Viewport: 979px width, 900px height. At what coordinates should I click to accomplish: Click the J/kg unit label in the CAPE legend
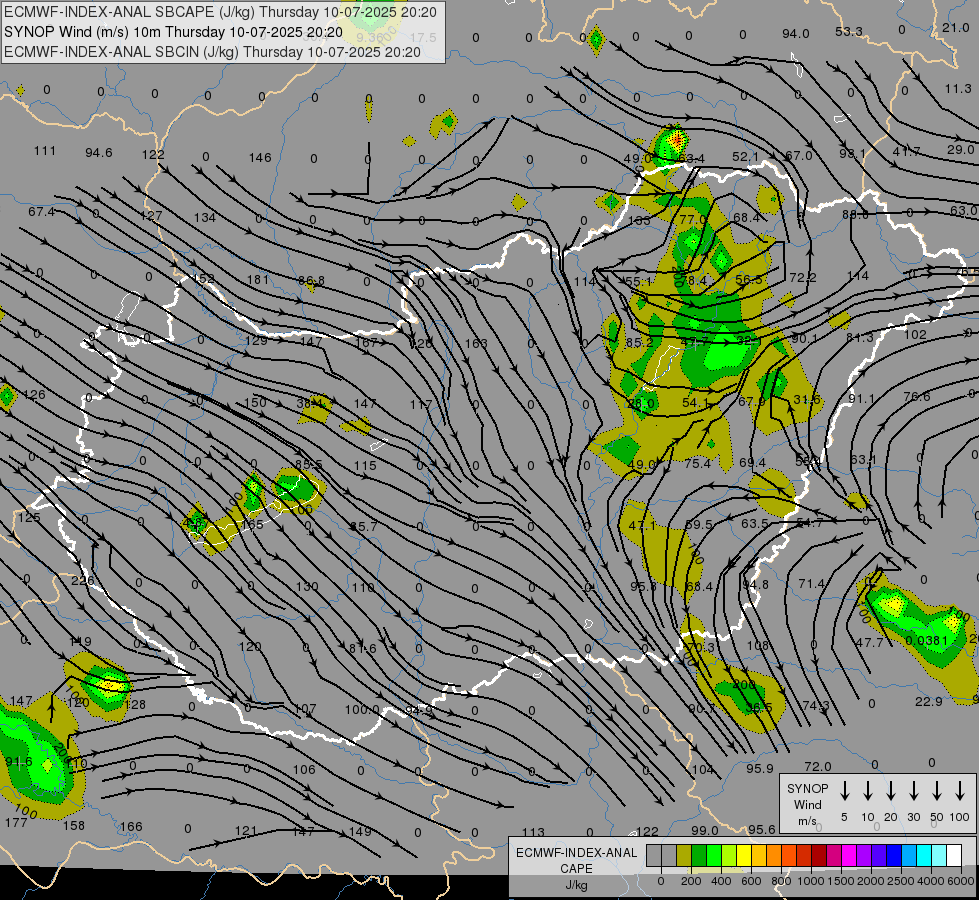(576, 885)
